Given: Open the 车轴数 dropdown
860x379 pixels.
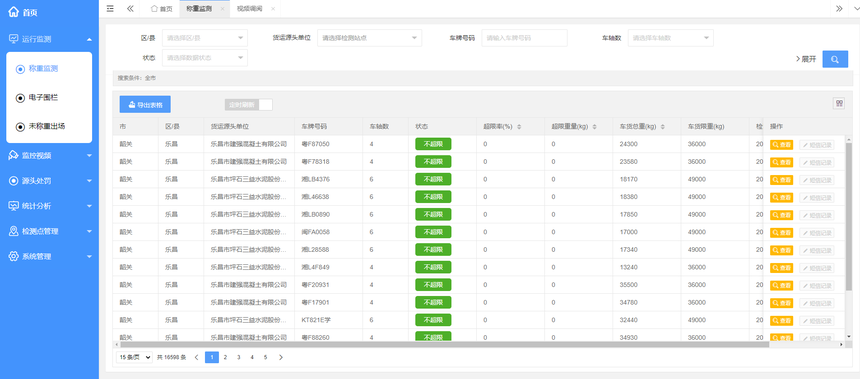Looking at the screenshot, I should pyautogui.click(x=671, y=38).
